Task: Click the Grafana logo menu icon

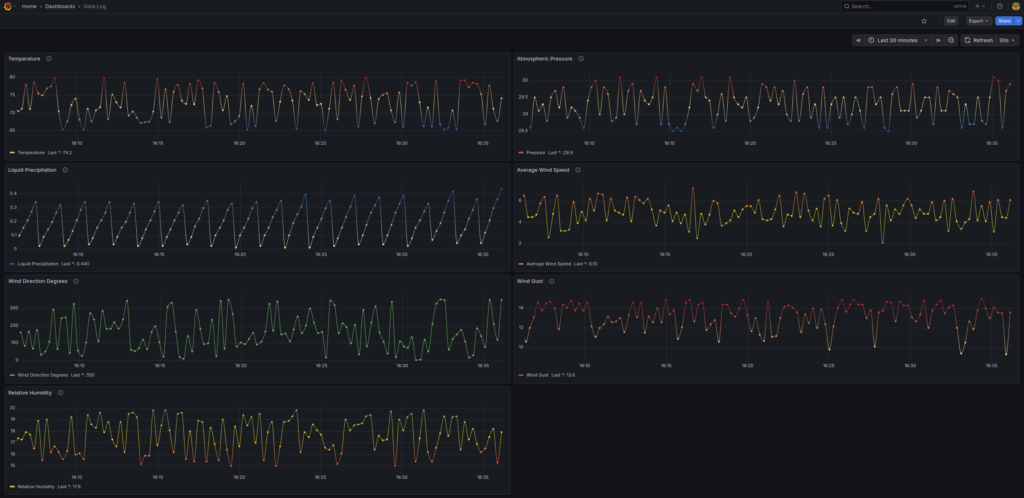Action: [9, 6]
